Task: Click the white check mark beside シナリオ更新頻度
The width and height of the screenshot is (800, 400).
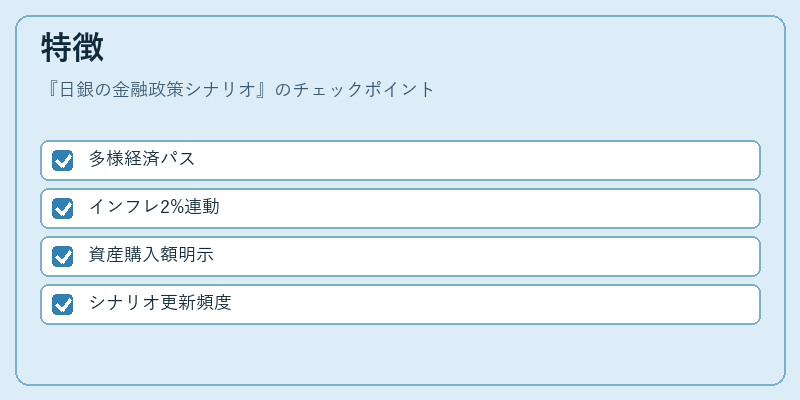Action: coord(63,305)
